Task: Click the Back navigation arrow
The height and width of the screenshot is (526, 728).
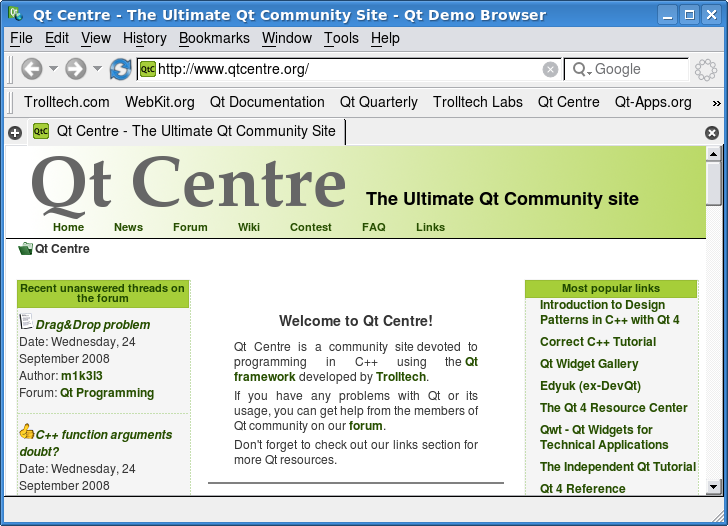Action: pyautogui.click(x=32, y=69)
